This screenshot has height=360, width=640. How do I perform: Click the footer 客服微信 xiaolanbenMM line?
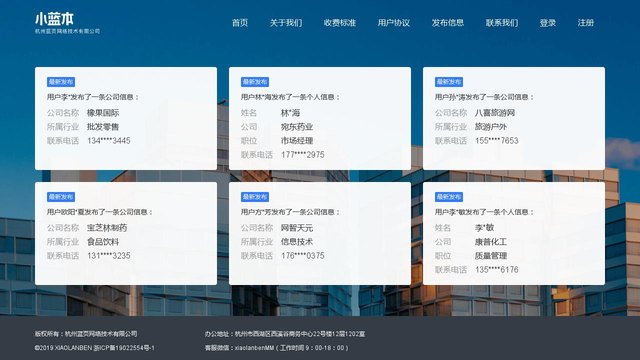[x=276, y=348]
